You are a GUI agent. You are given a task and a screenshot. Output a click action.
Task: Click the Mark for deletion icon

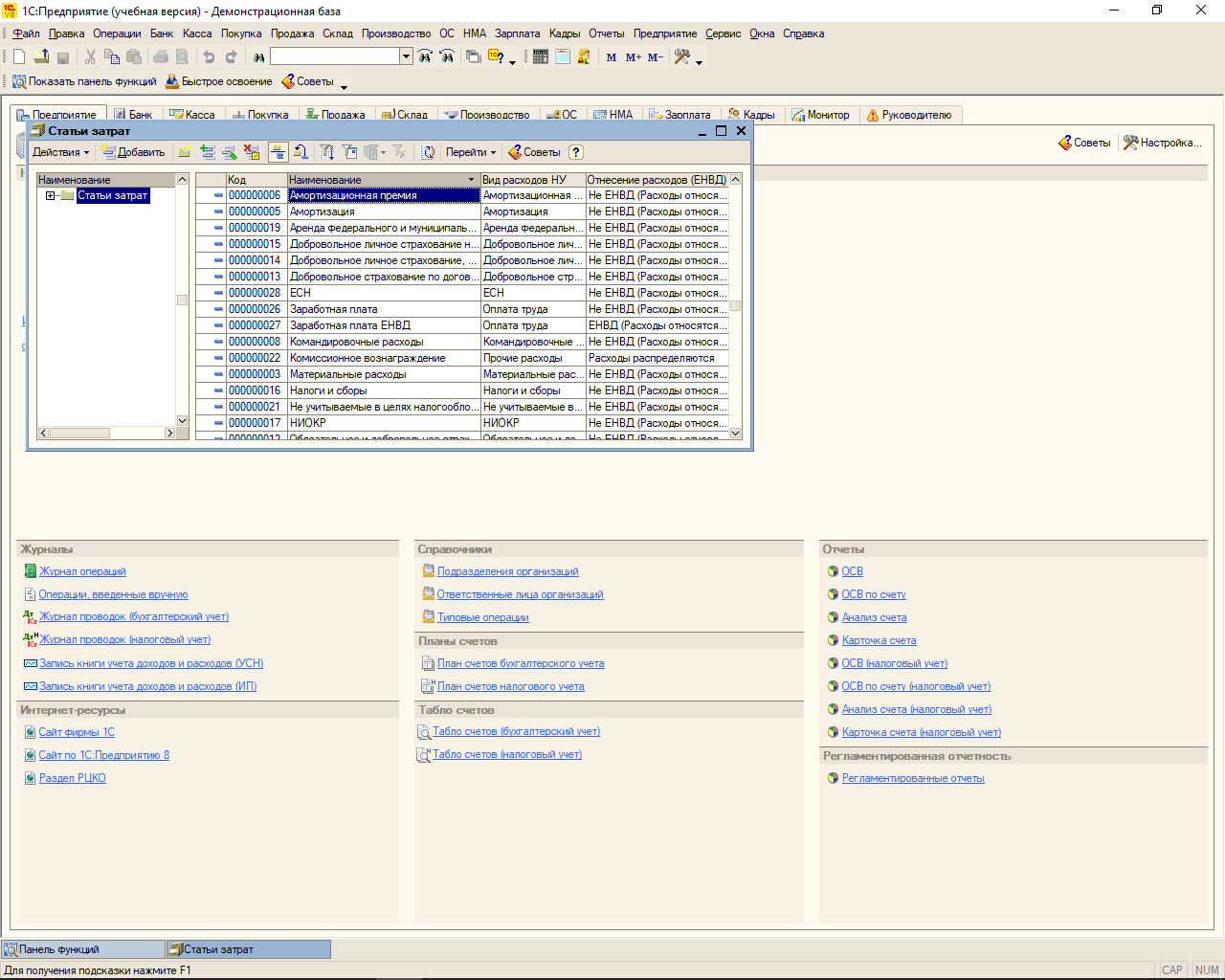252,152
